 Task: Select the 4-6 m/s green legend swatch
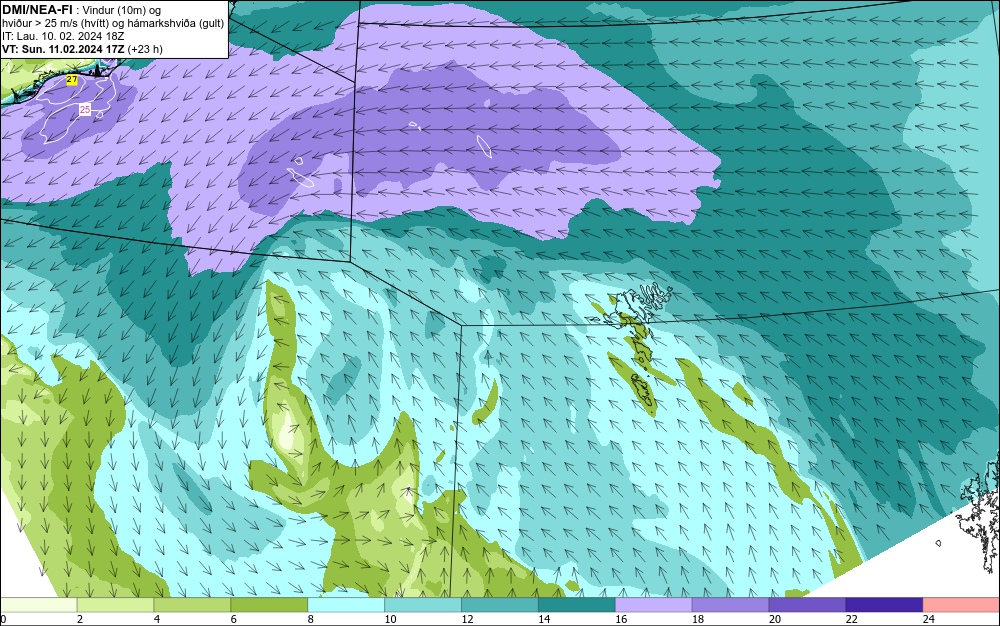192,605
